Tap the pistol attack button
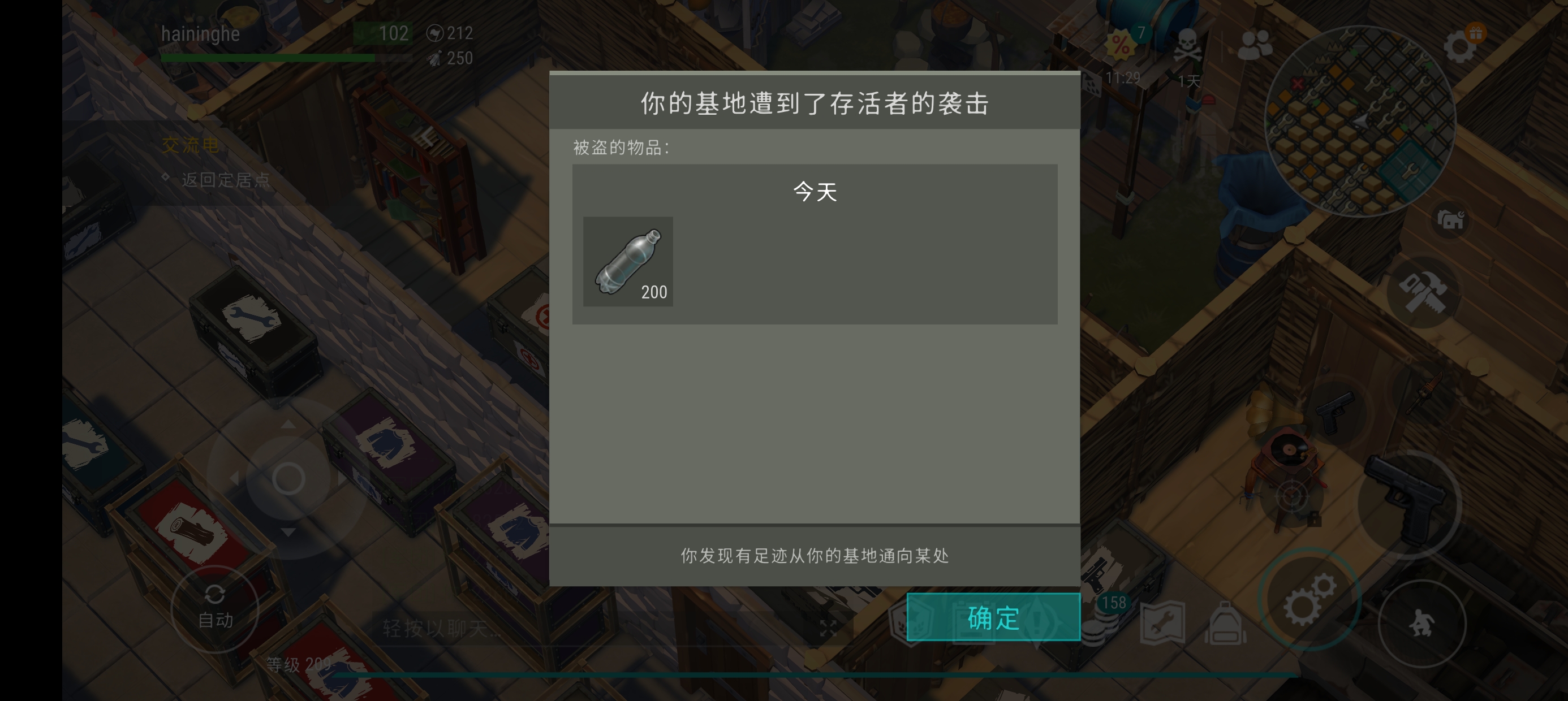This screenshot has height=701, width=1568. 1410,504
